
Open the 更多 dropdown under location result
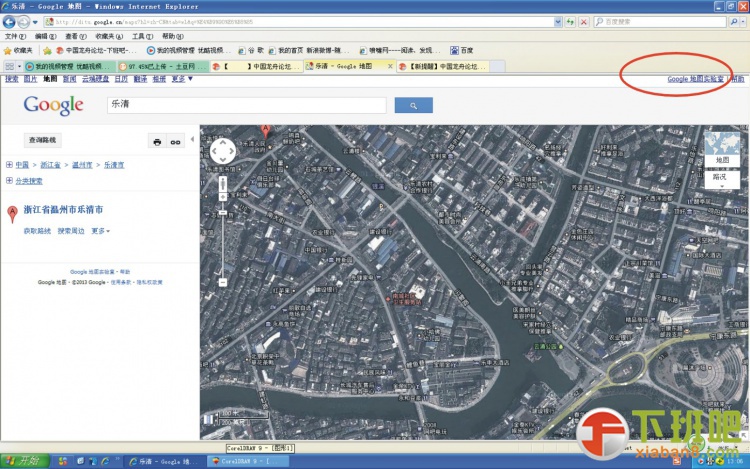(100, 231)
